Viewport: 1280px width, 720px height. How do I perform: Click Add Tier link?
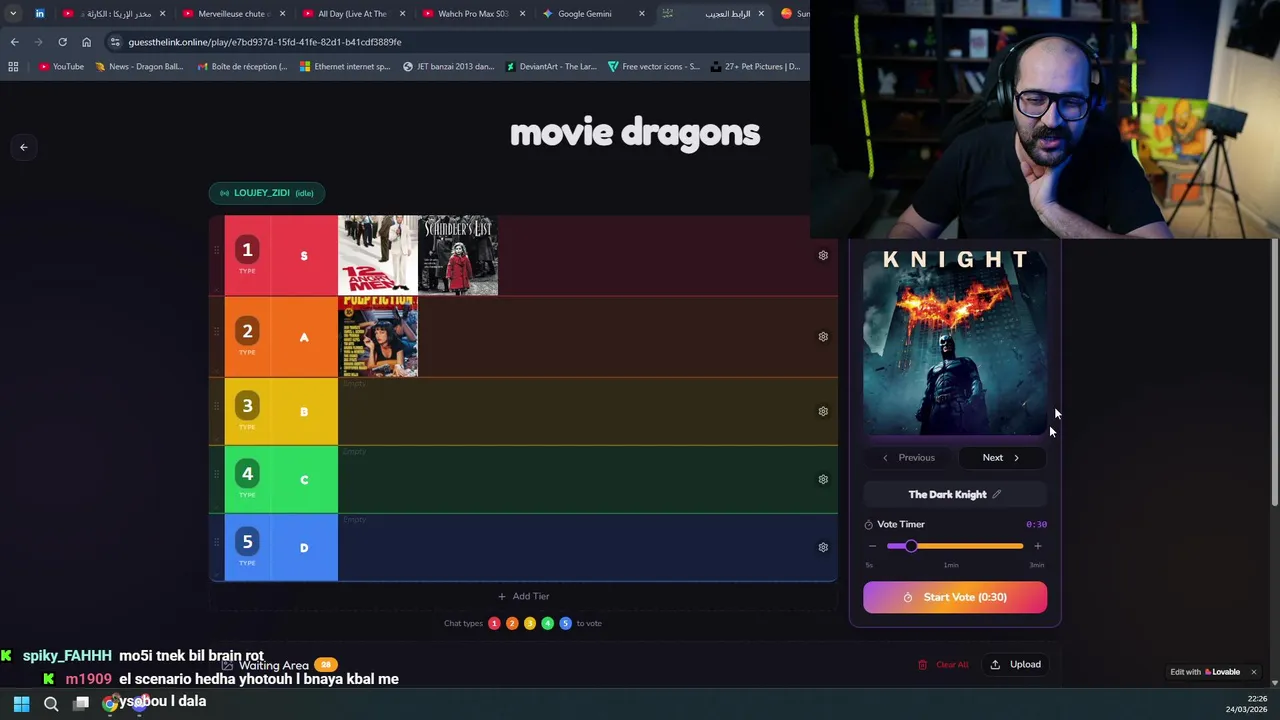tap(523, 596)
